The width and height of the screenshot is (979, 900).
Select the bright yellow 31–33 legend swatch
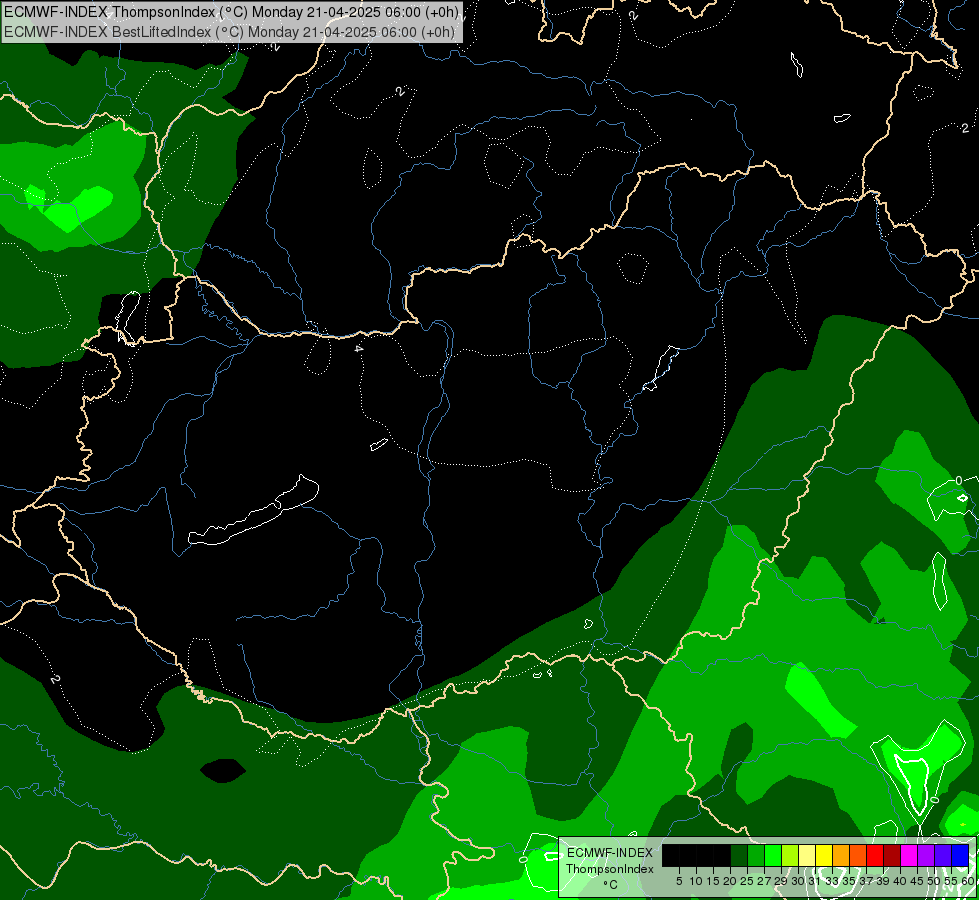pos(824,855)
